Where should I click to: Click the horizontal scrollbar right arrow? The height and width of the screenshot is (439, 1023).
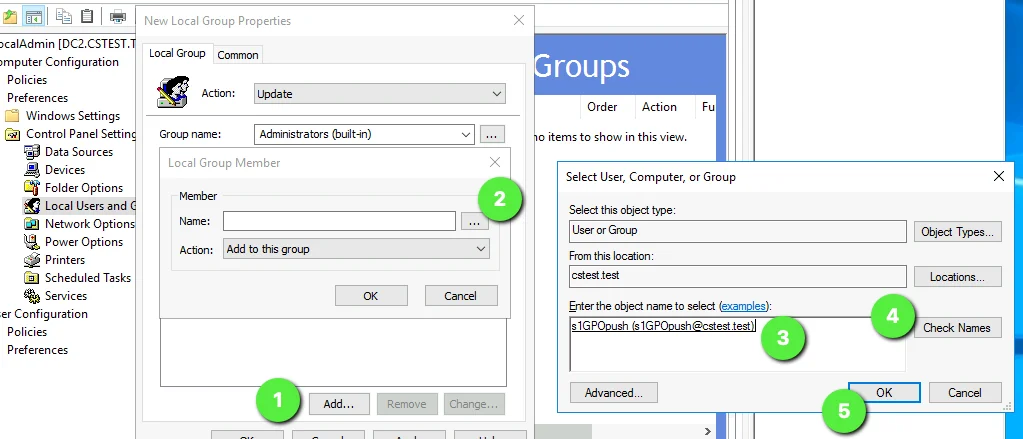coord(708,431)
